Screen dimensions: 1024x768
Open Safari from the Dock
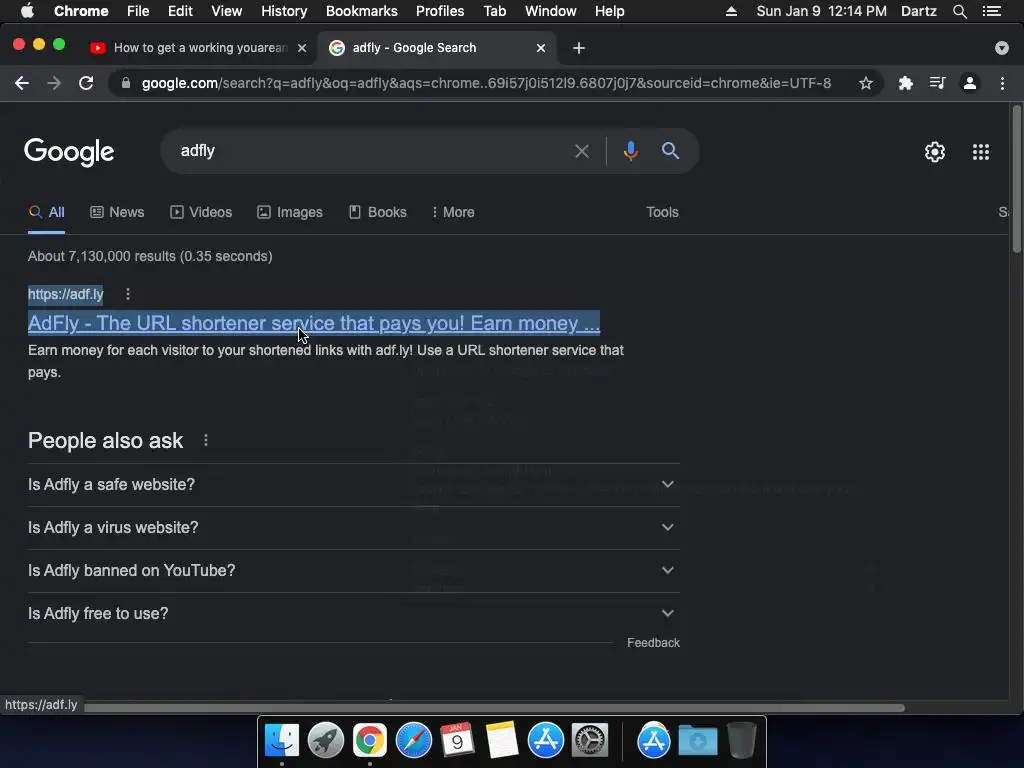(413, 741)
